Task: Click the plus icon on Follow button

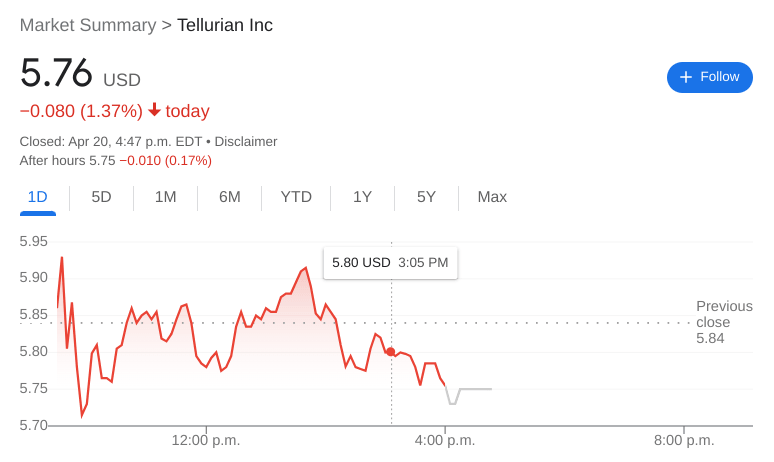Action: tap(686, 77)
